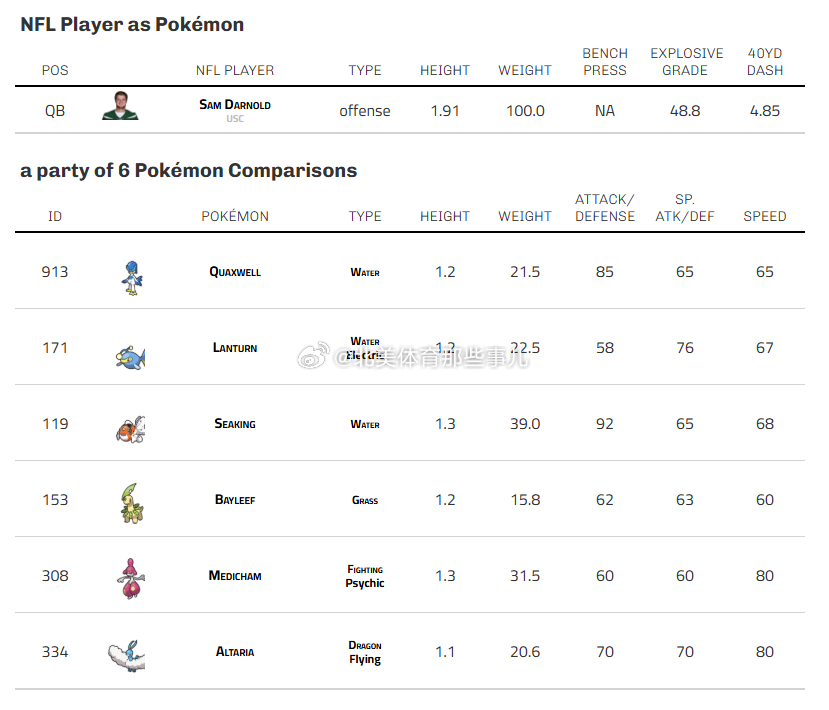Click the Lanturn sprite icon
Screen dimensions: 829x710
pyautogui.click(x=131, y=357)
